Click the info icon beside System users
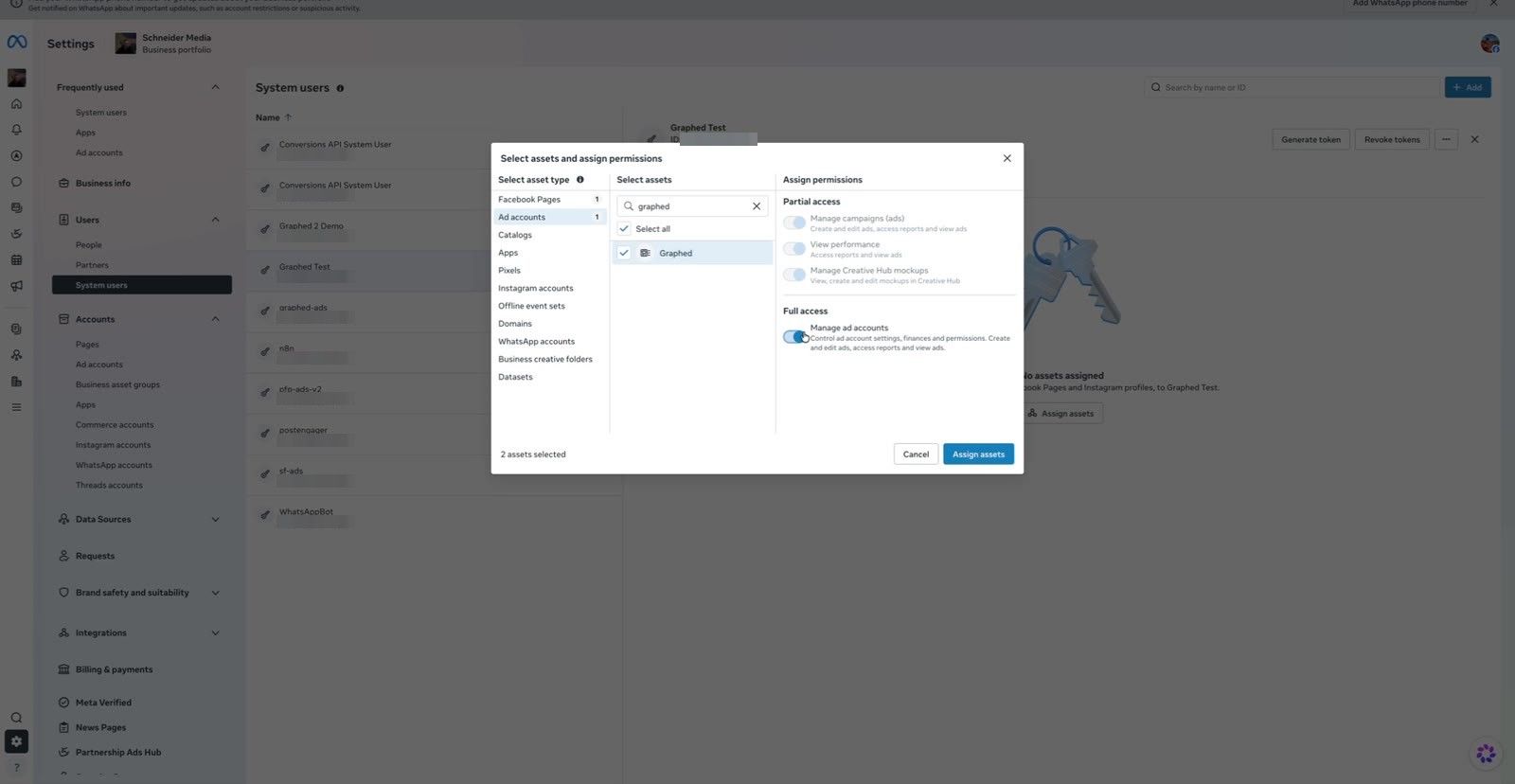The image size is (1515, 784). point(340,88)
